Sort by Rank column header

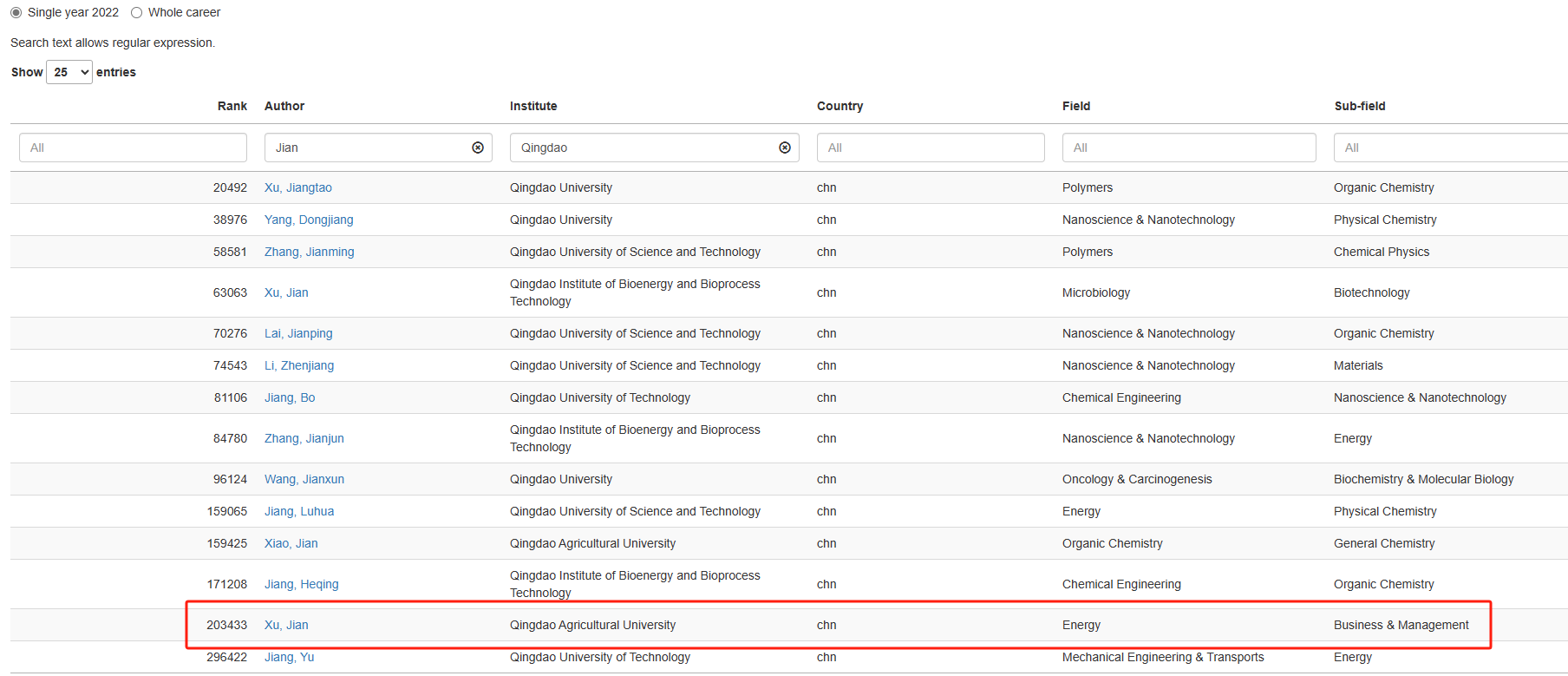point(232,106)
